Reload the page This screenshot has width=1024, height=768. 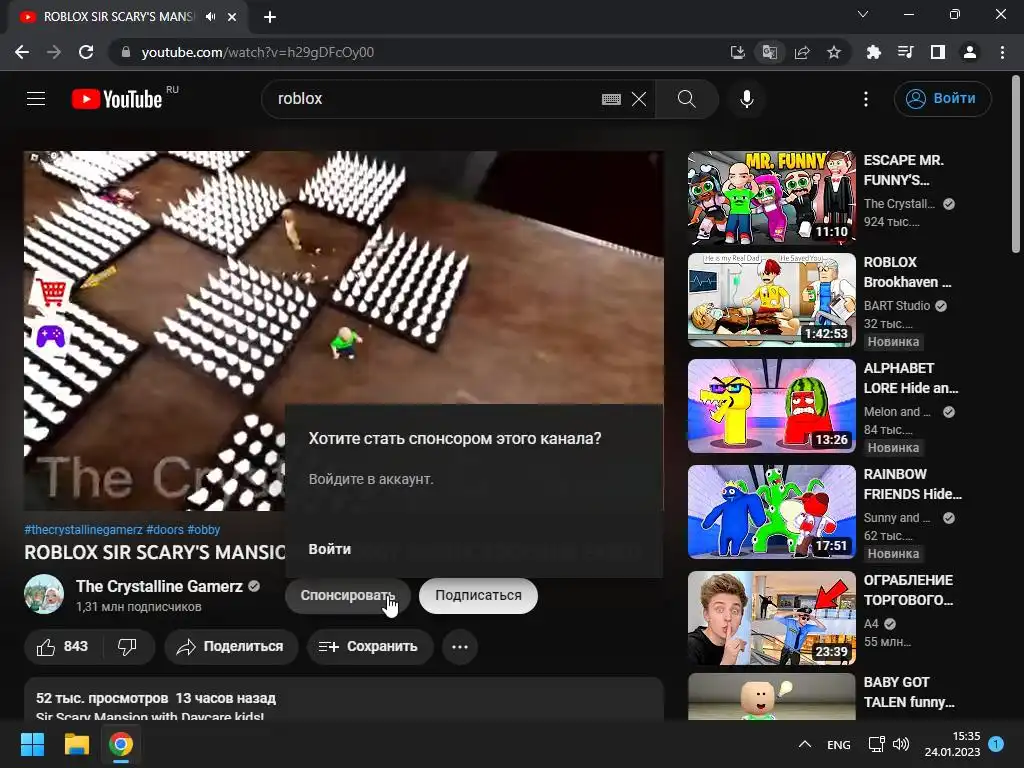point(86,52)
